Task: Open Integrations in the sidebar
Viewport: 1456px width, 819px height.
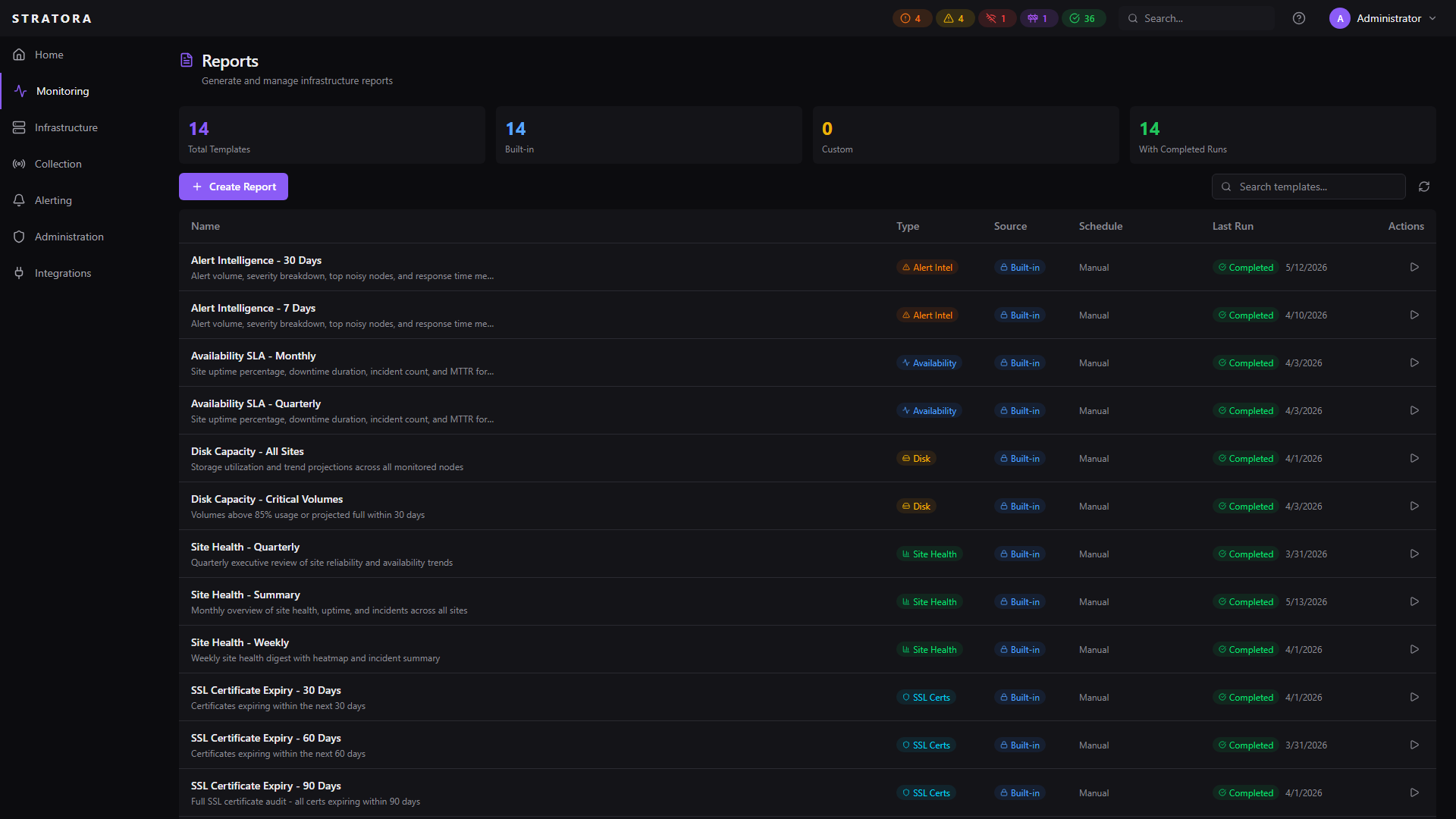Action: 83,273
